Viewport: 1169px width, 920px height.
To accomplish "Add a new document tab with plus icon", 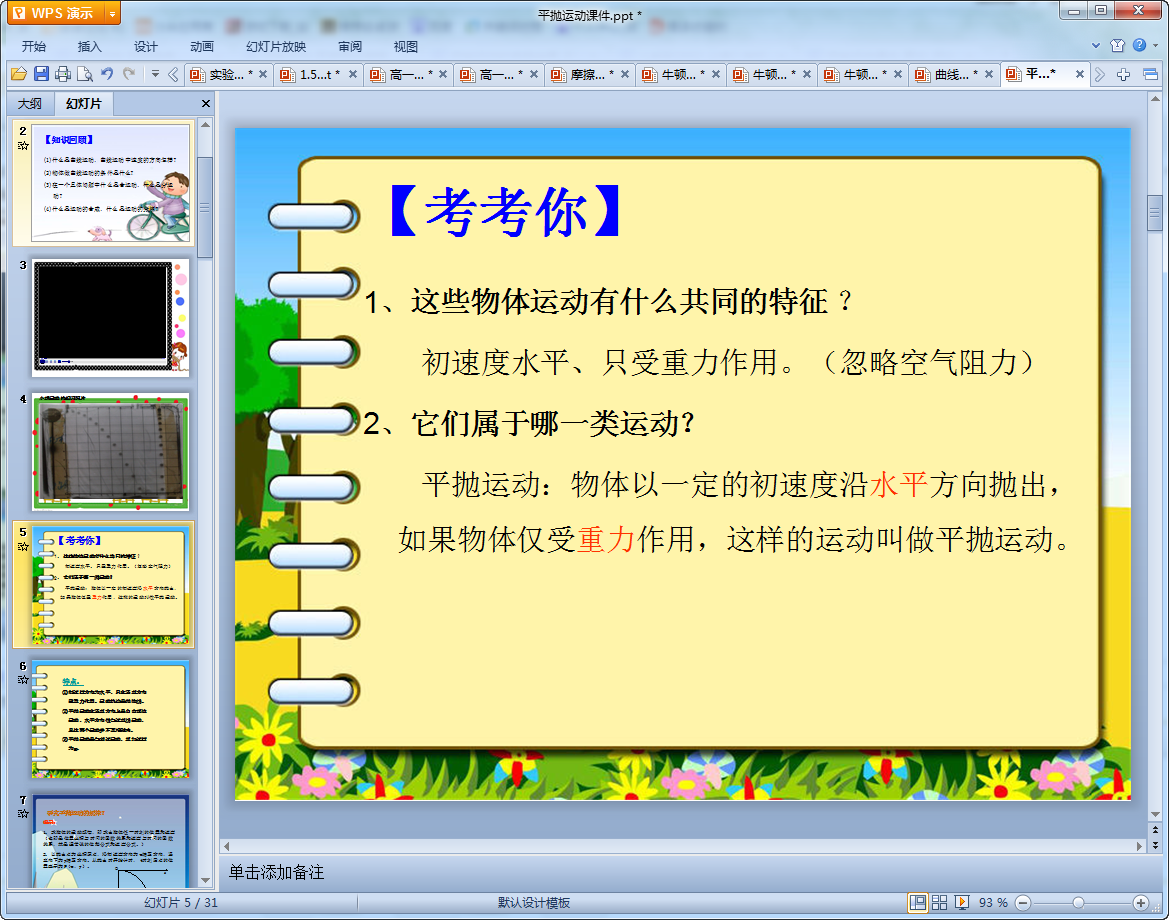I will pos(1124,74).
